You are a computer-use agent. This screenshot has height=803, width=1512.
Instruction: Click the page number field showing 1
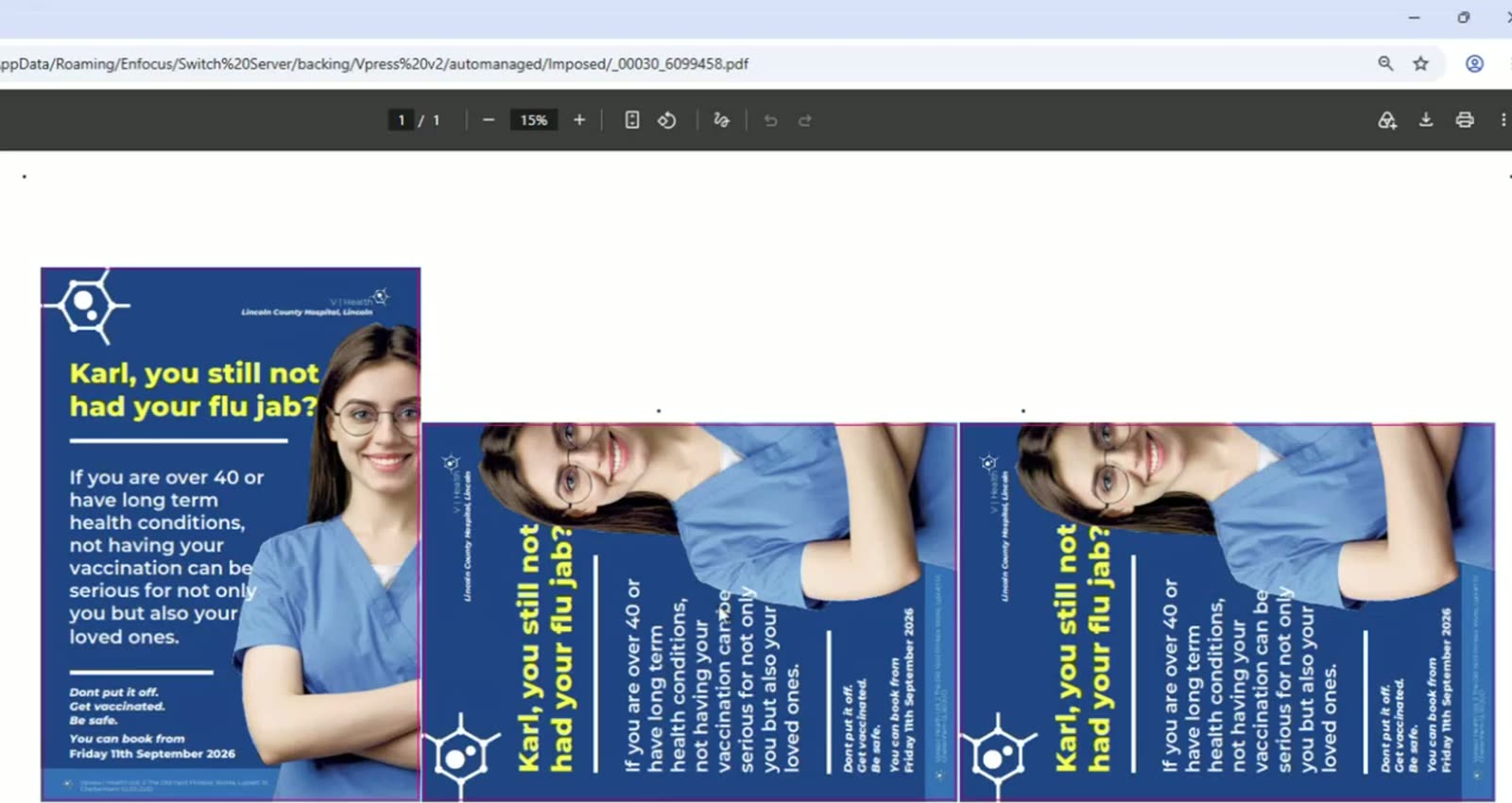pyautogui.click(x=402, y=120)
